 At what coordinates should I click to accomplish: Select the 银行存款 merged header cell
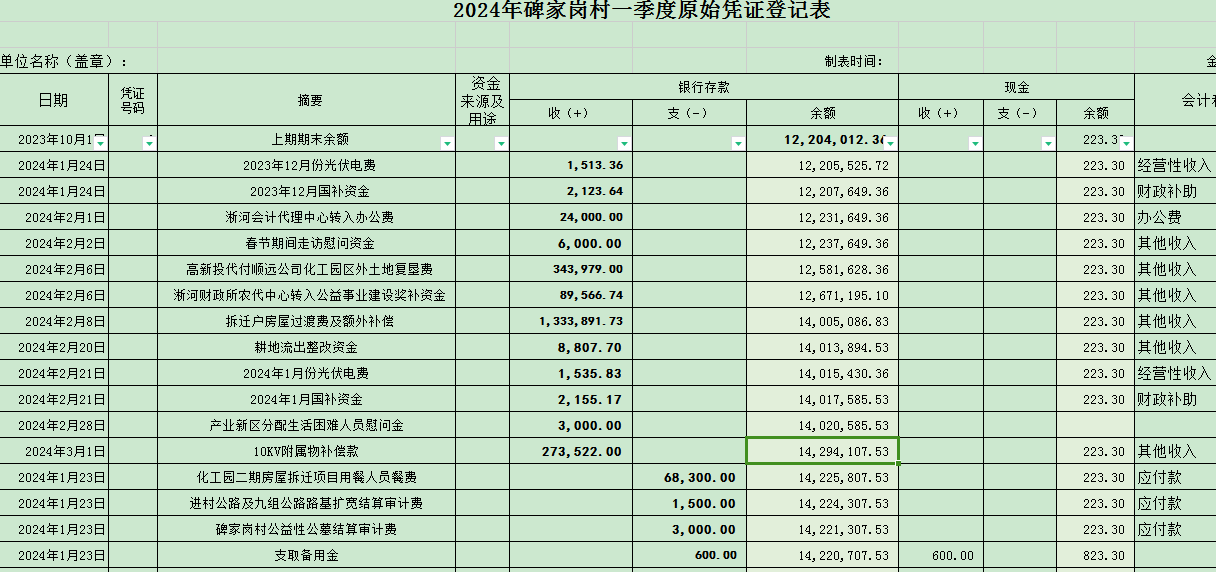click(703, 87)
